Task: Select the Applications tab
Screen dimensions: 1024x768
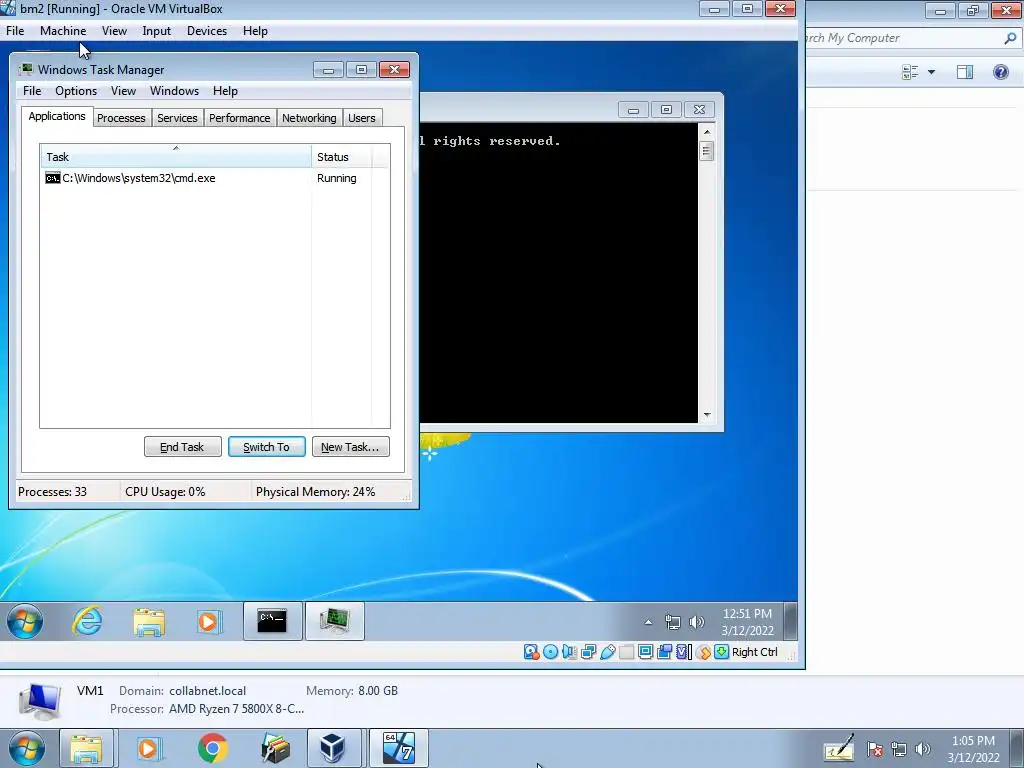Action: (57, 116)
